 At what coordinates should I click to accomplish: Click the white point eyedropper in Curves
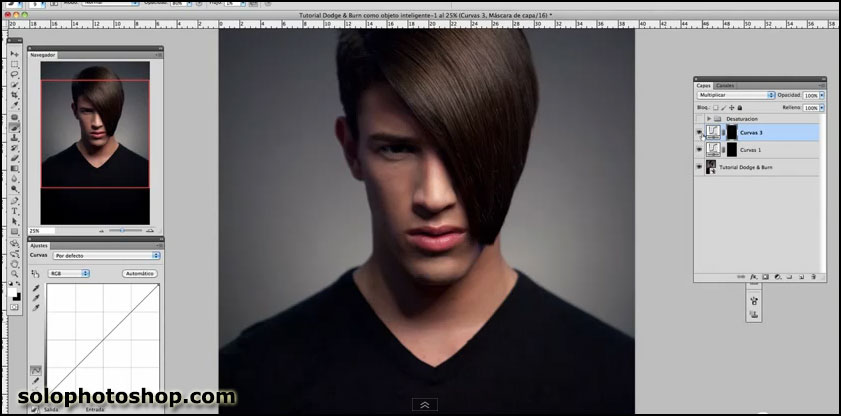tap(36, 307)
